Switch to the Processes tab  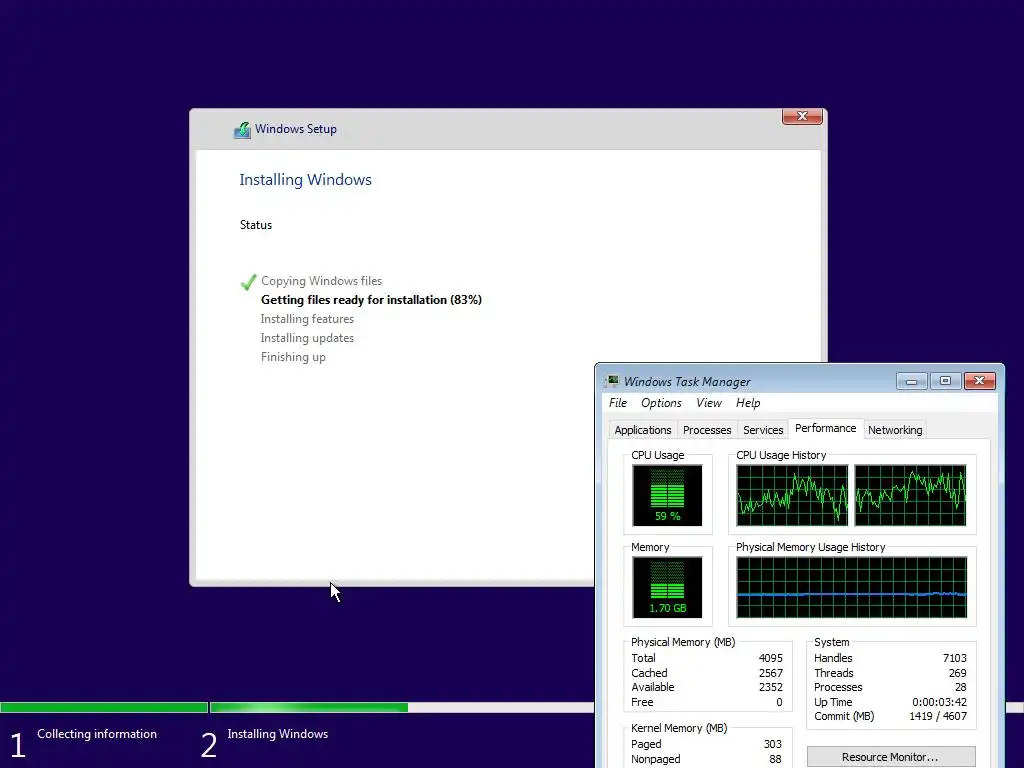click(x=707, y=430)
